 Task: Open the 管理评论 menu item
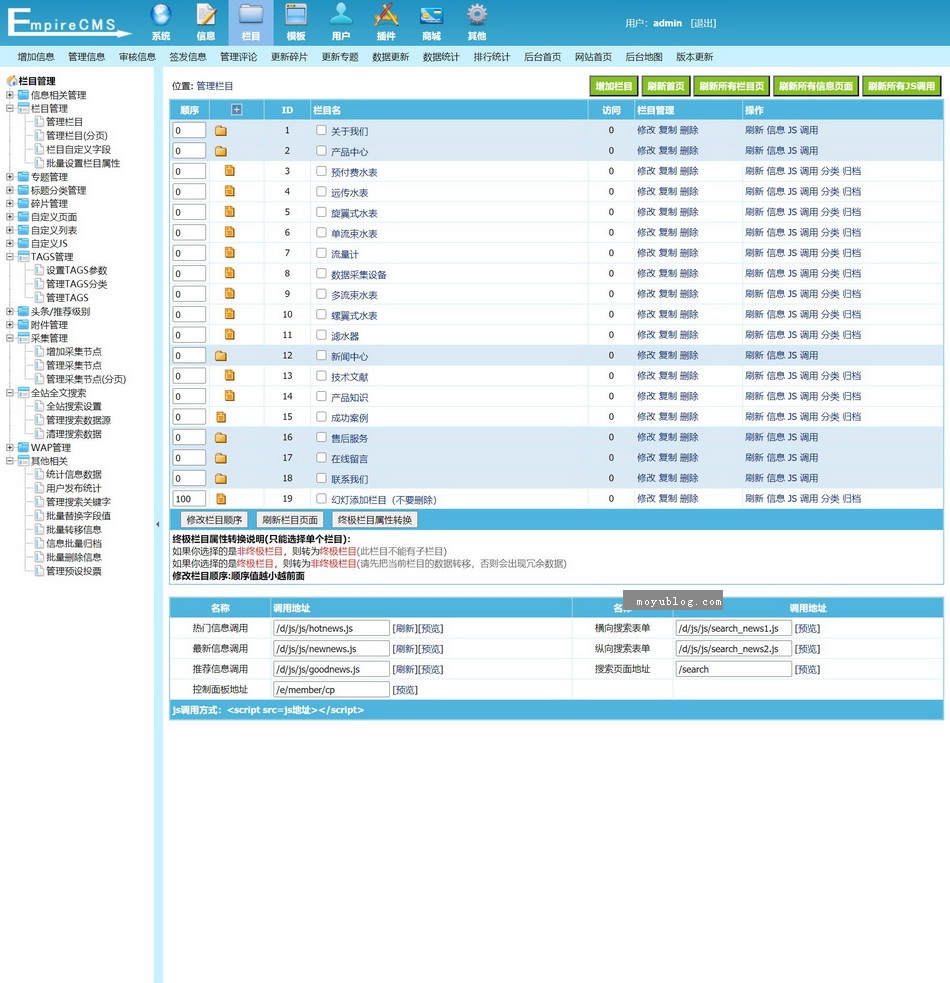click(x=238, y=57)
